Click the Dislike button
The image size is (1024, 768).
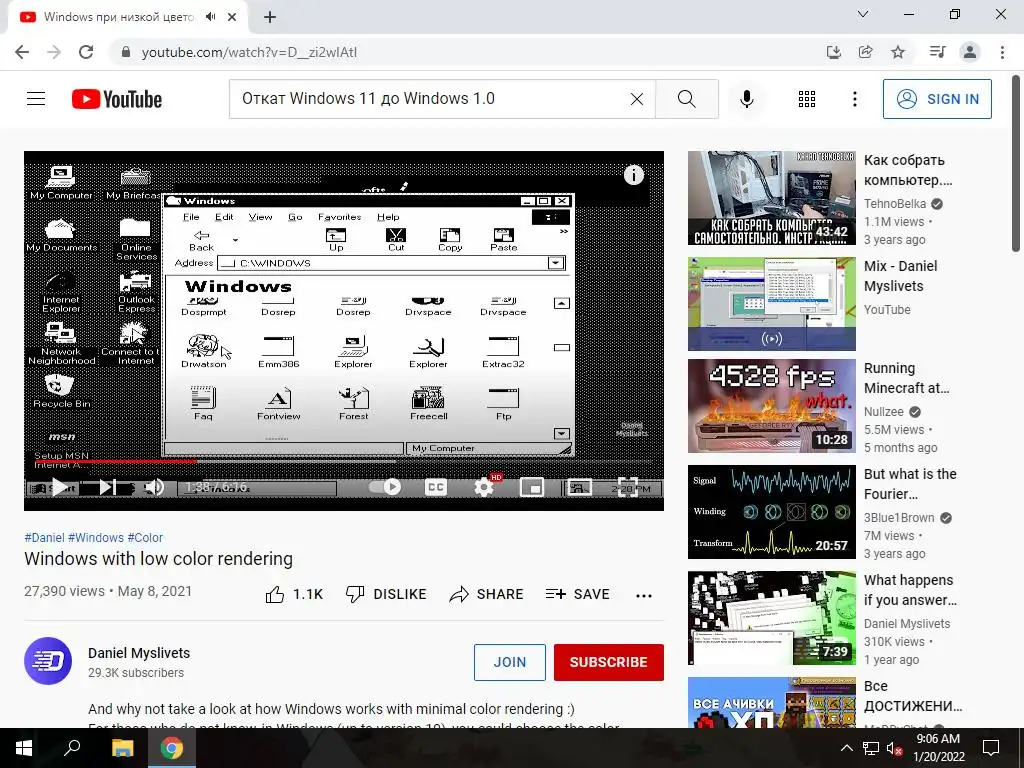pyautogui.click(x=386, y=594)
